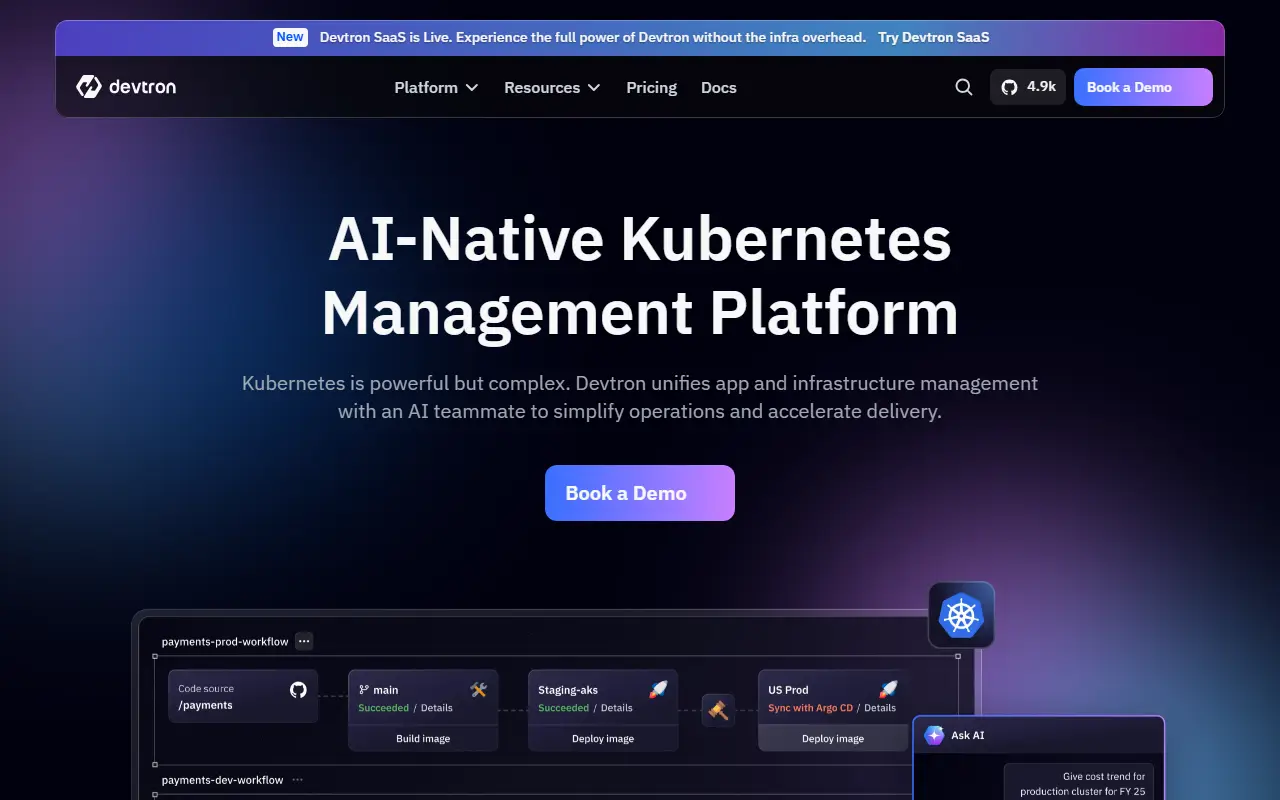Viewport: 1280px width, 800px height.
Task: Click the rocket icon on Staging-aks card
Action: pyautogui.click(x=658, y=689)
